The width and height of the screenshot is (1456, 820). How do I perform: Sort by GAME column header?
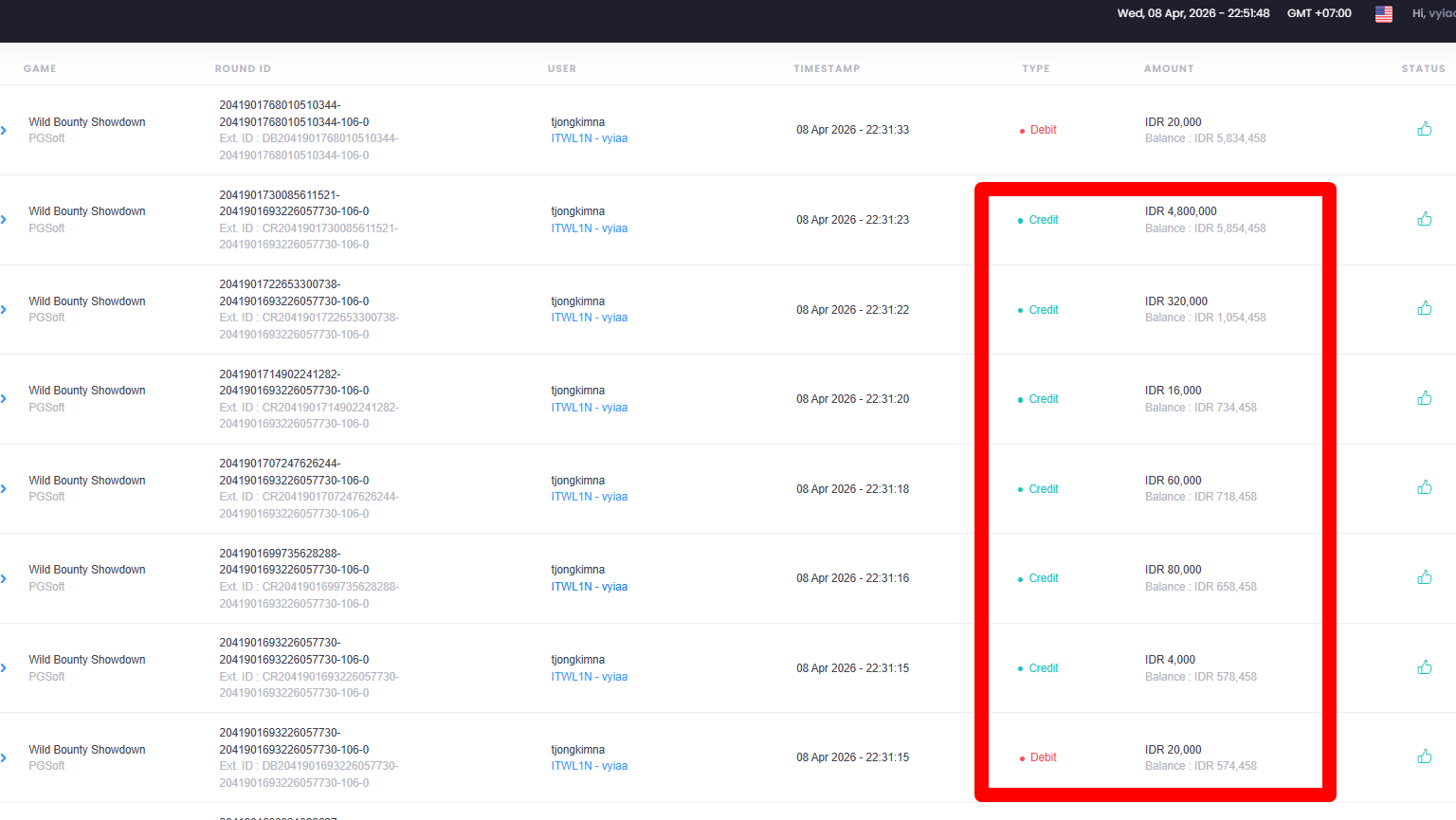coord(40,68)
